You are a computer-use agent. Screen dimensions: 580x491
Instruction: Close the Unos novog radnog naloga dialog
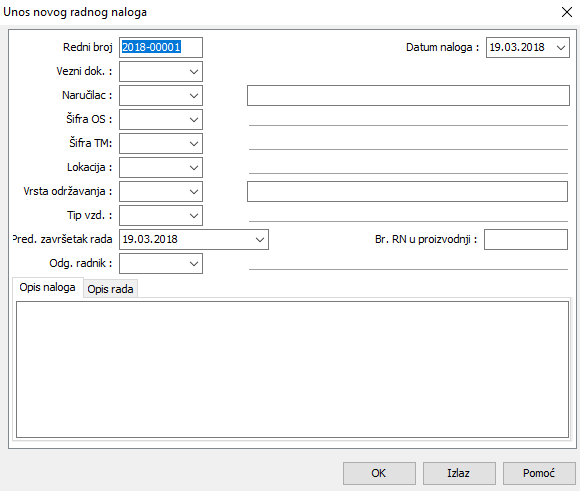pos(567,12)
